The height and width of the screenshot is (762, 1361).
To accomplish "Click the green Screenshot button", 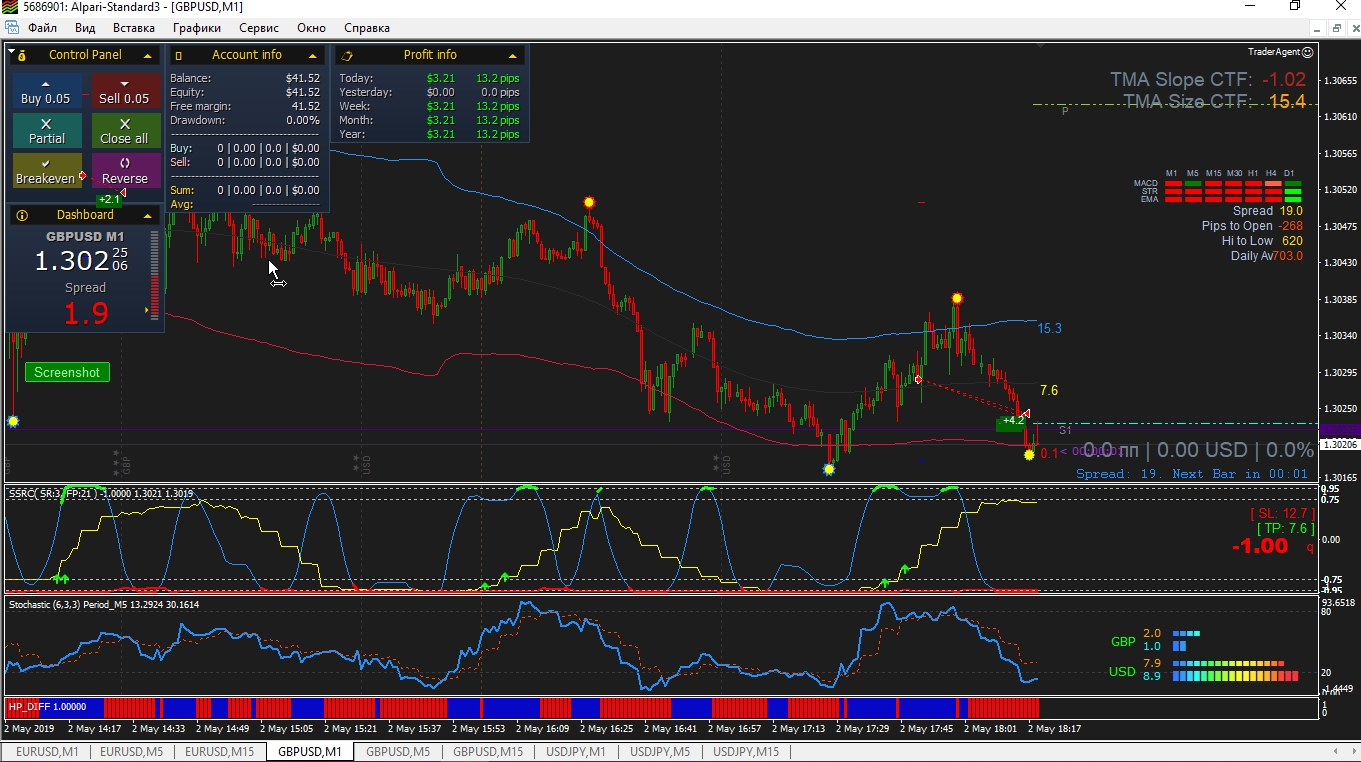I will point(67,372).
